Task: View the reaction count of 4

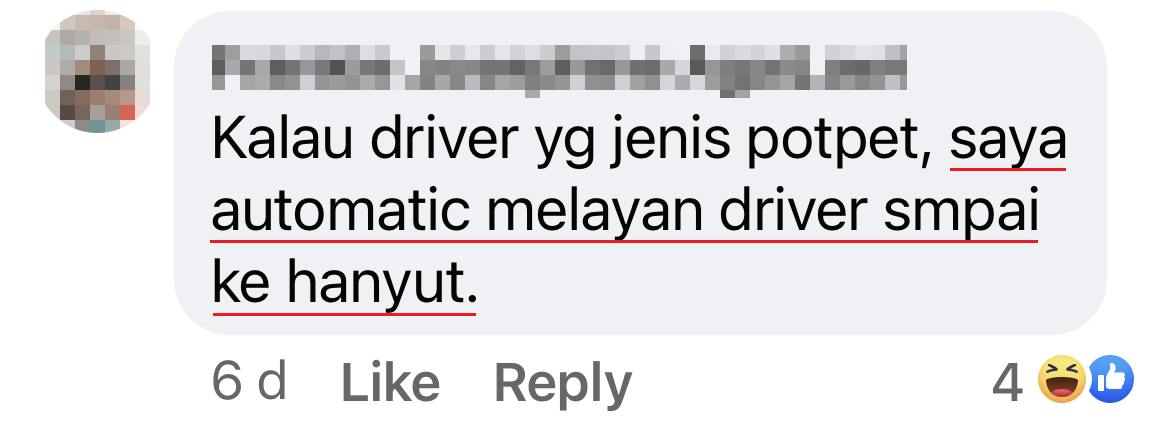Action: click(x=1007, y=382)
